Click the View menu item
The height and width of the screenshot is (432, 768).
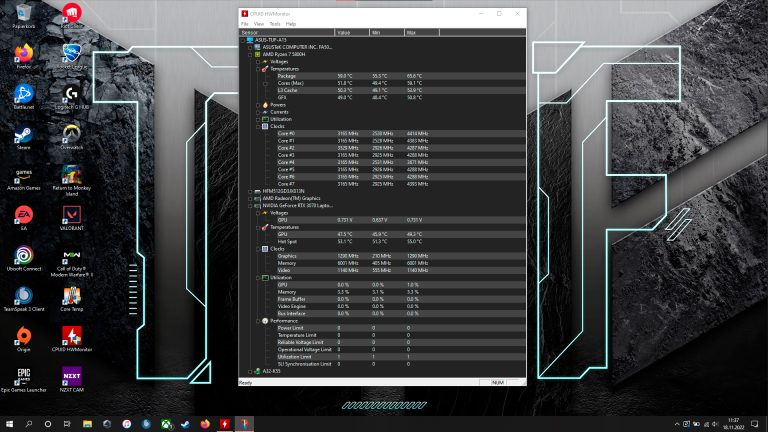point(258,23)
